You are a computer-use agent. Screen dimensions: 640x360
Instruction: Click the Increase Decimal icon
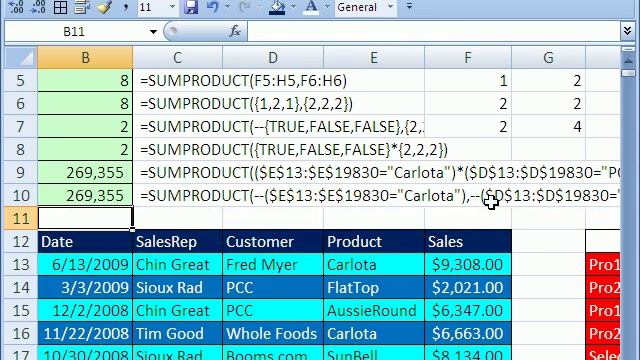pos(16,7)
